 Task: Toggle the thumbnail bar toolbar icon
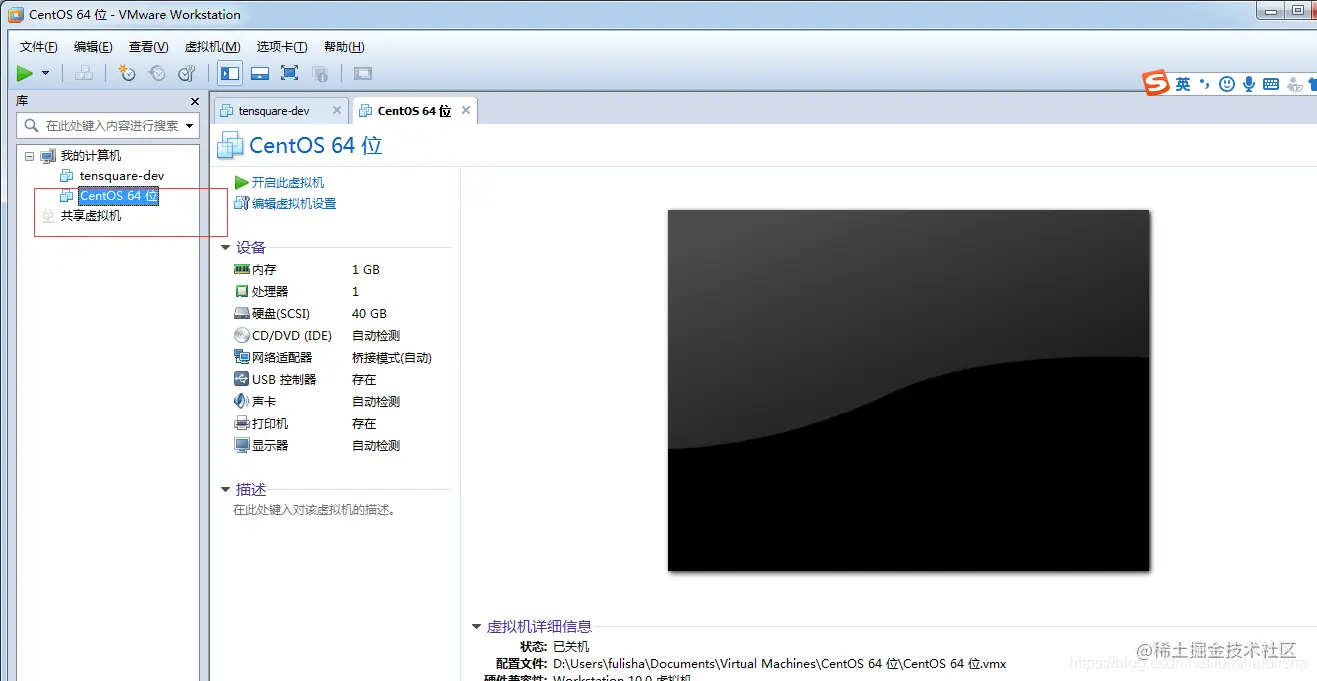[260, 73]
